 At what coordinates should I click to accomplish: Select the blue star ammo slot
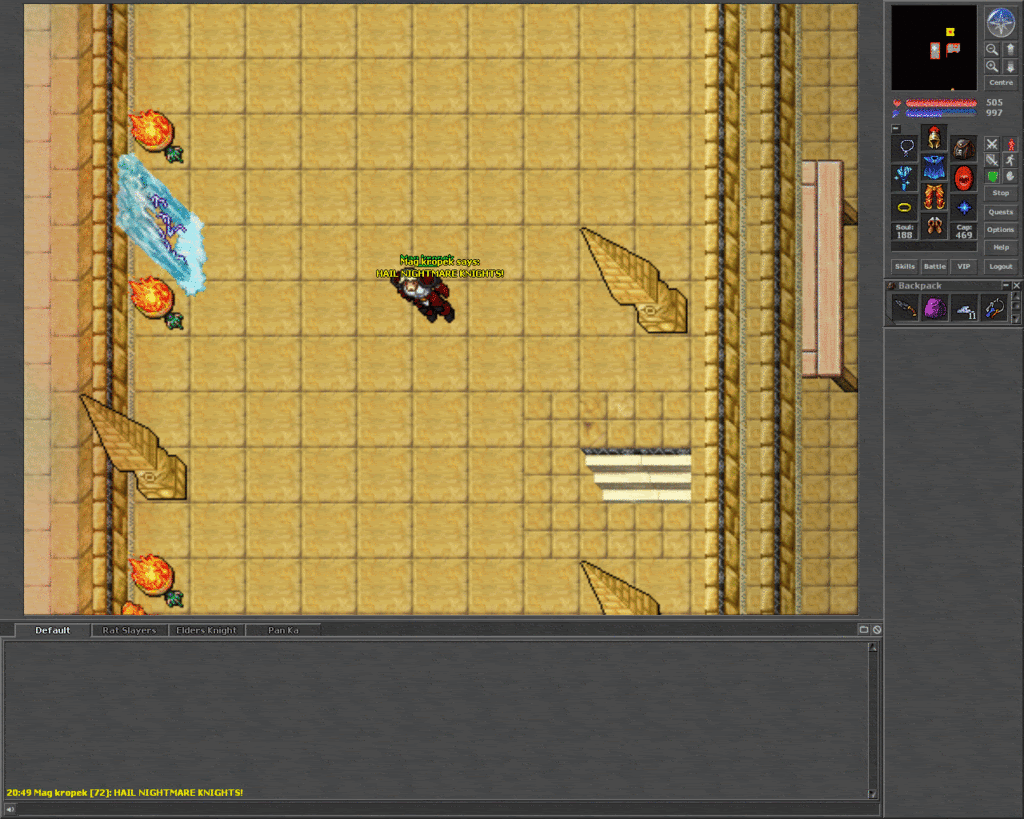coord(964,207)
